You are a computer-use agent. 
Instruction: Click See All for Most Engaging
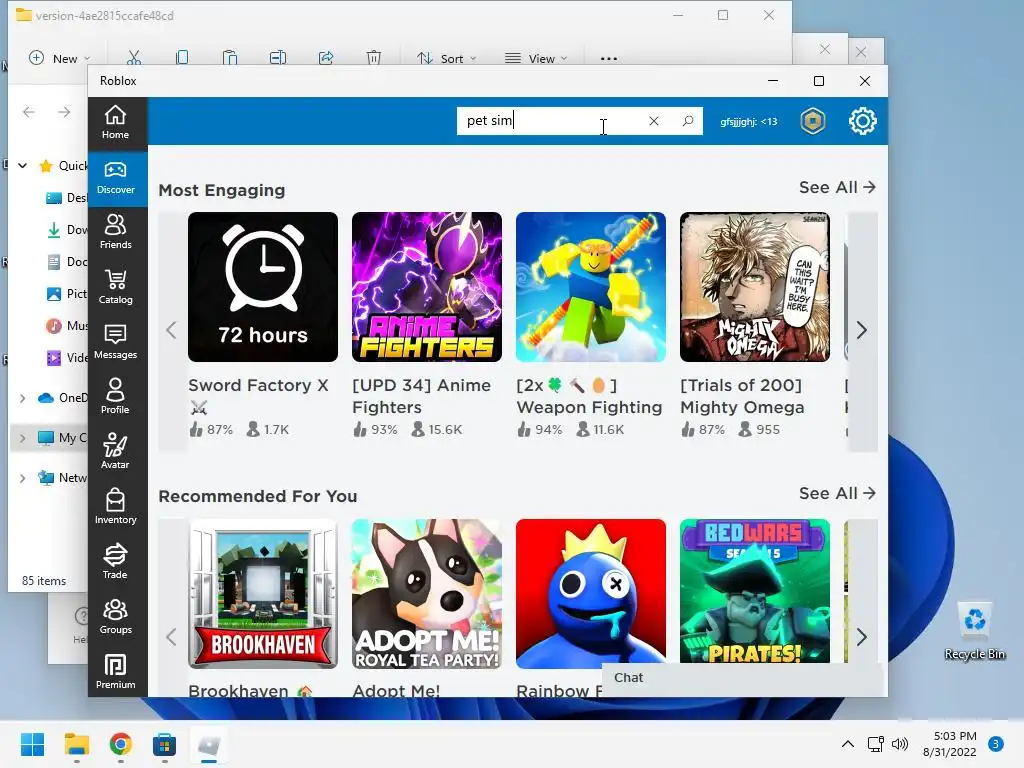click(837, 187)
